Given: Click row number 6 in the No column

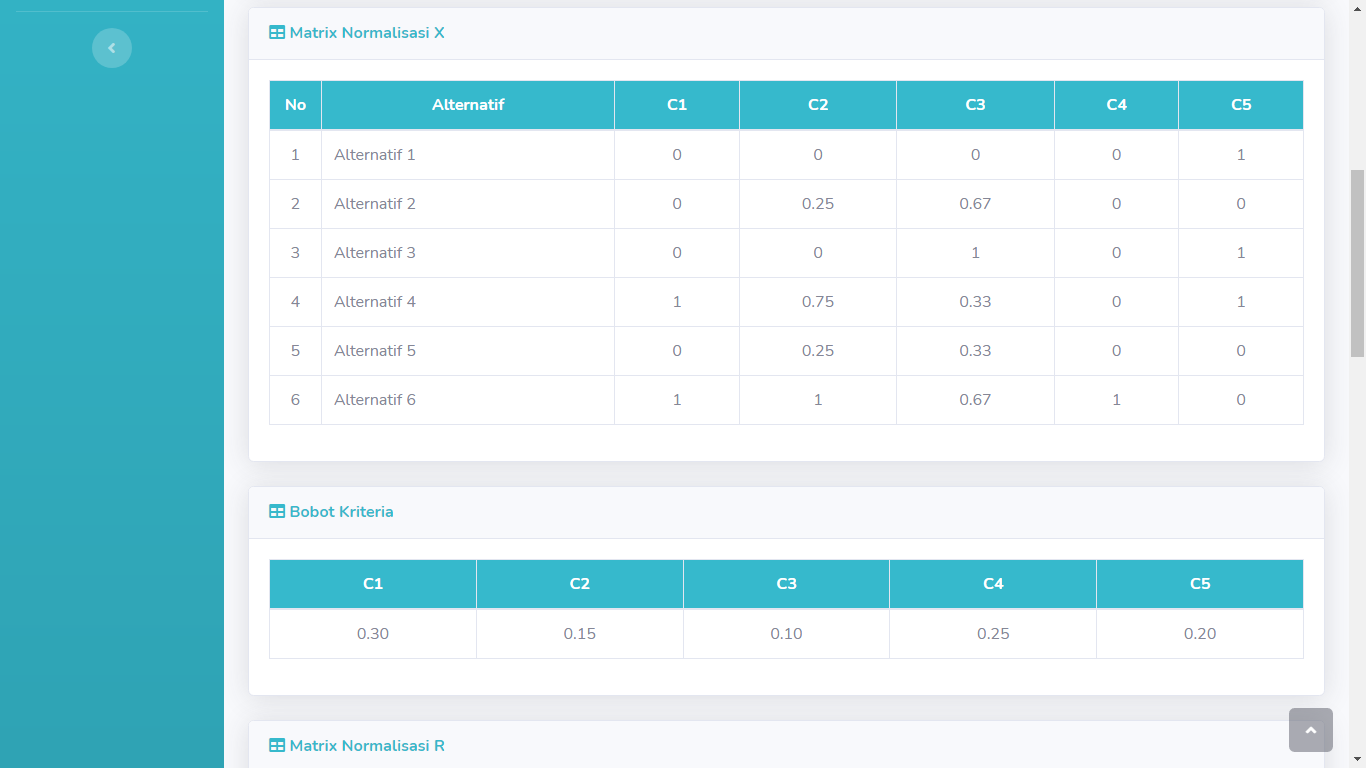Looking at the screenshot, I should pos(295,400).
